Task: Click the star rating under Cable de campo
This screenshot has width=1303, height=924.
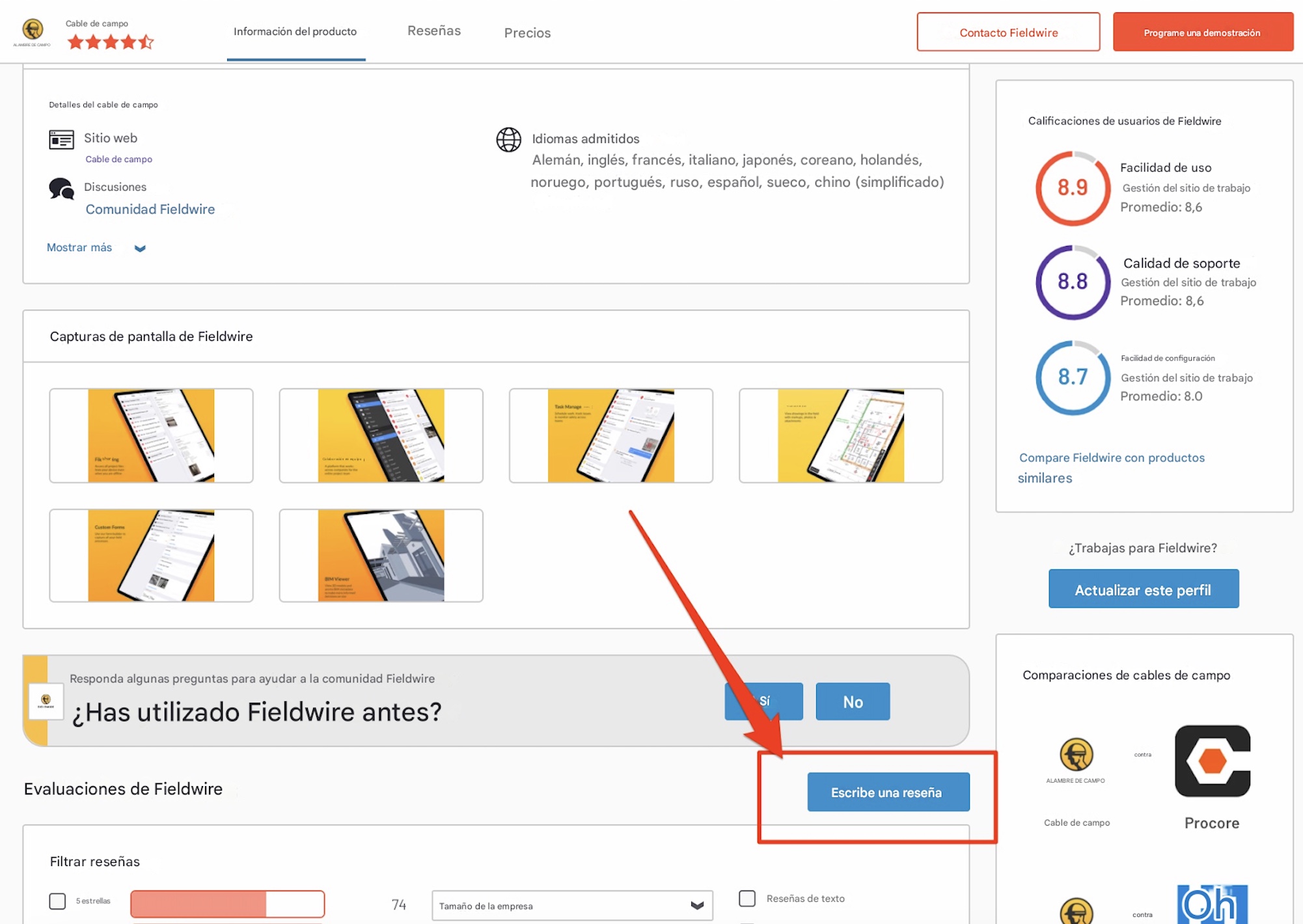Action: tap(110, 42)
